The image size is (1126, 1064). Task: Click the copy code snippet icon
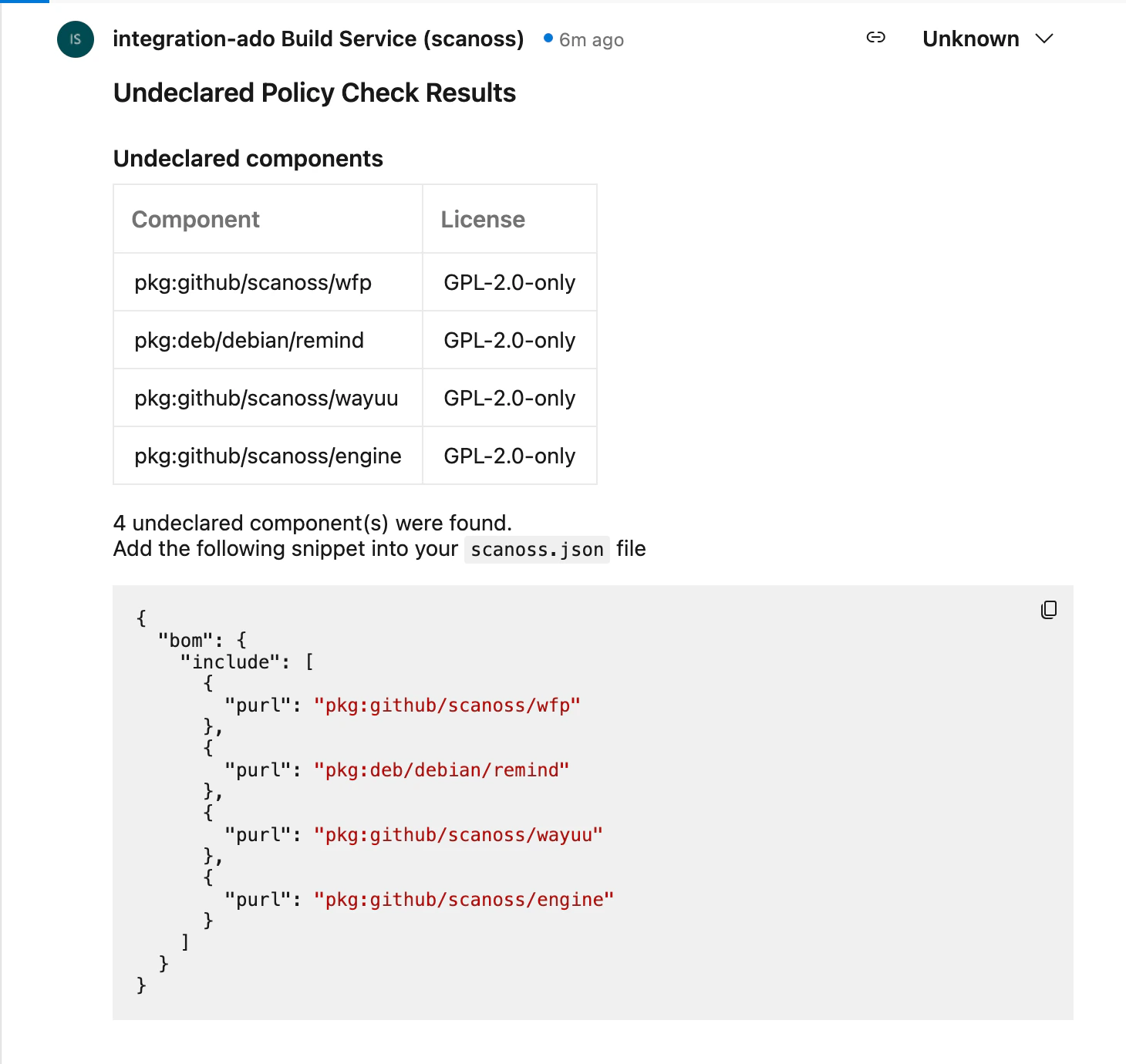[x=1047, y=609]
